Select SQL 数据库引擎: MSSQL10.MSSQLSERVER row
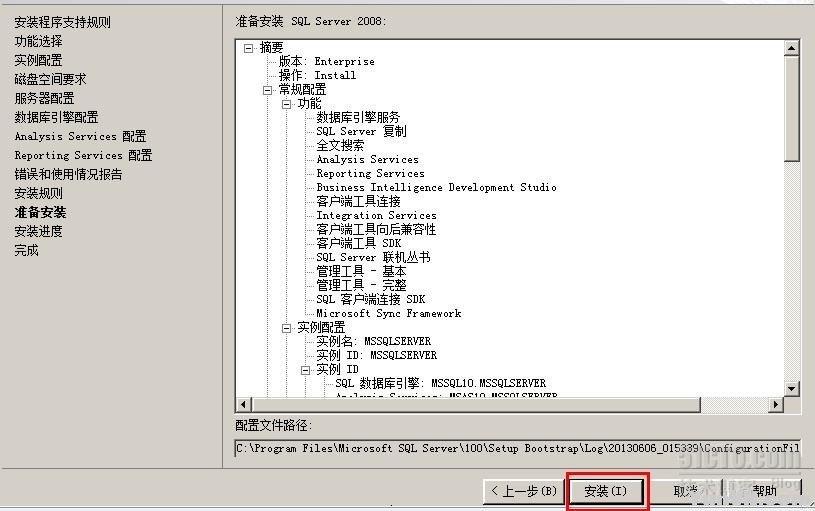The width and height of the screenshot is (815, 511). click(x=441, y=384)
